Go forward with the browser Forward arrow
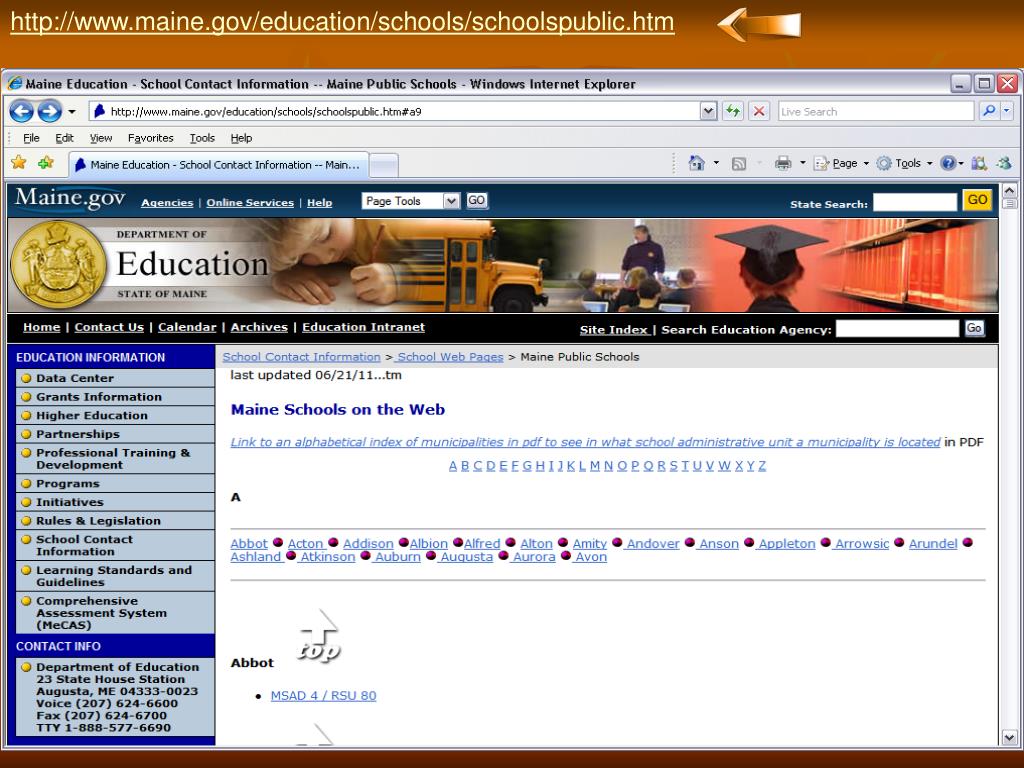1024x768 pixels. click(50, 112)
